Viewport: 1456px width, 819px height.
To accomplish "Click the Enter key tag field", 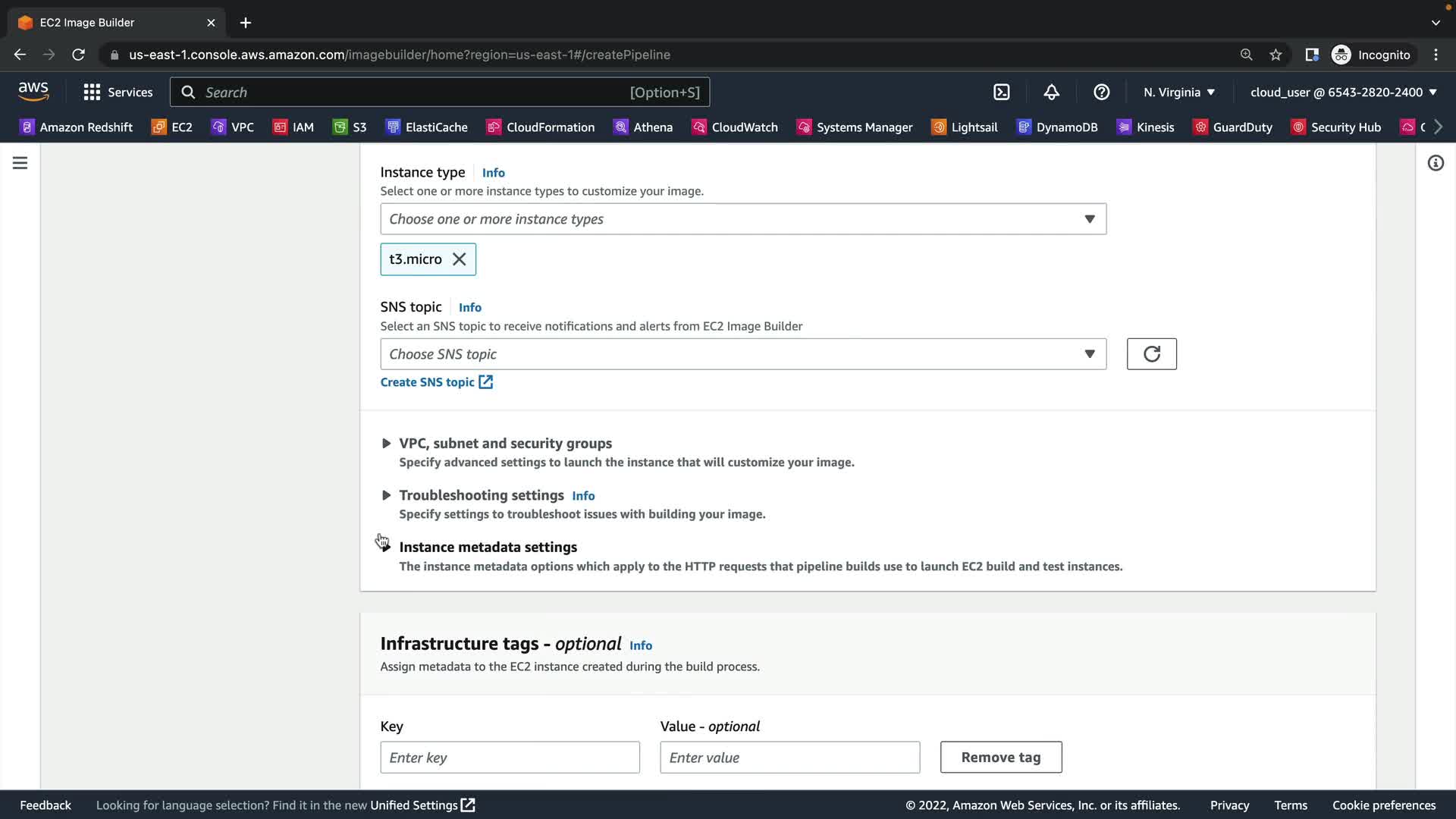I will point(510,758).
